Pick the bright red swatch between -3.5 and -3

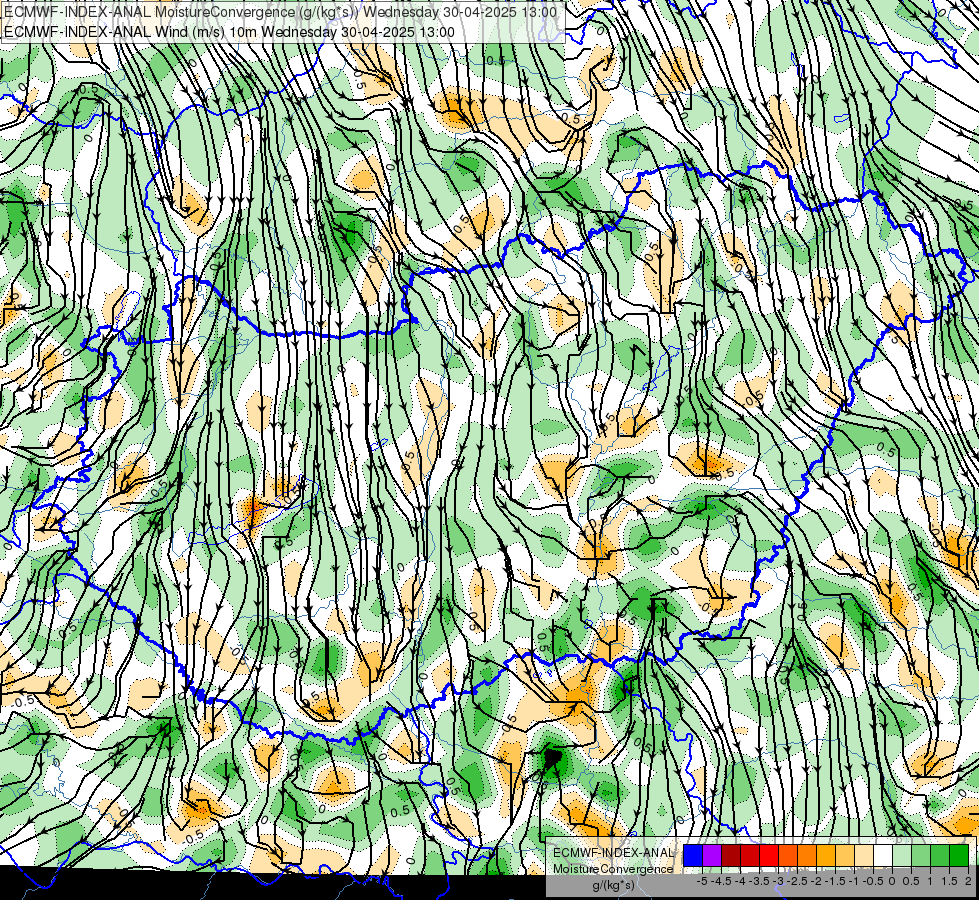click(x=769, y=855)
